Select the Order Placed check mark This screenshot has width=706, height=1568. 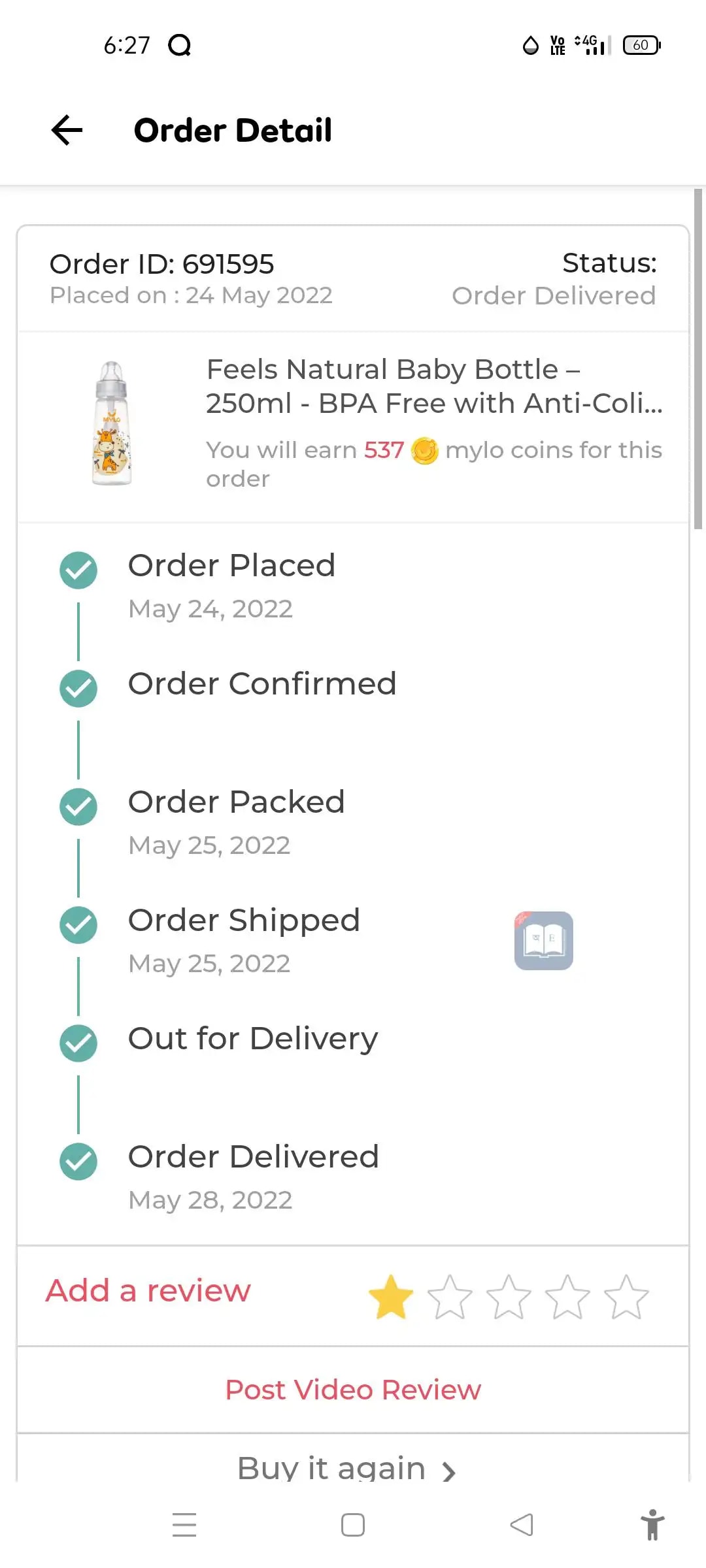(x=78, y=570)
